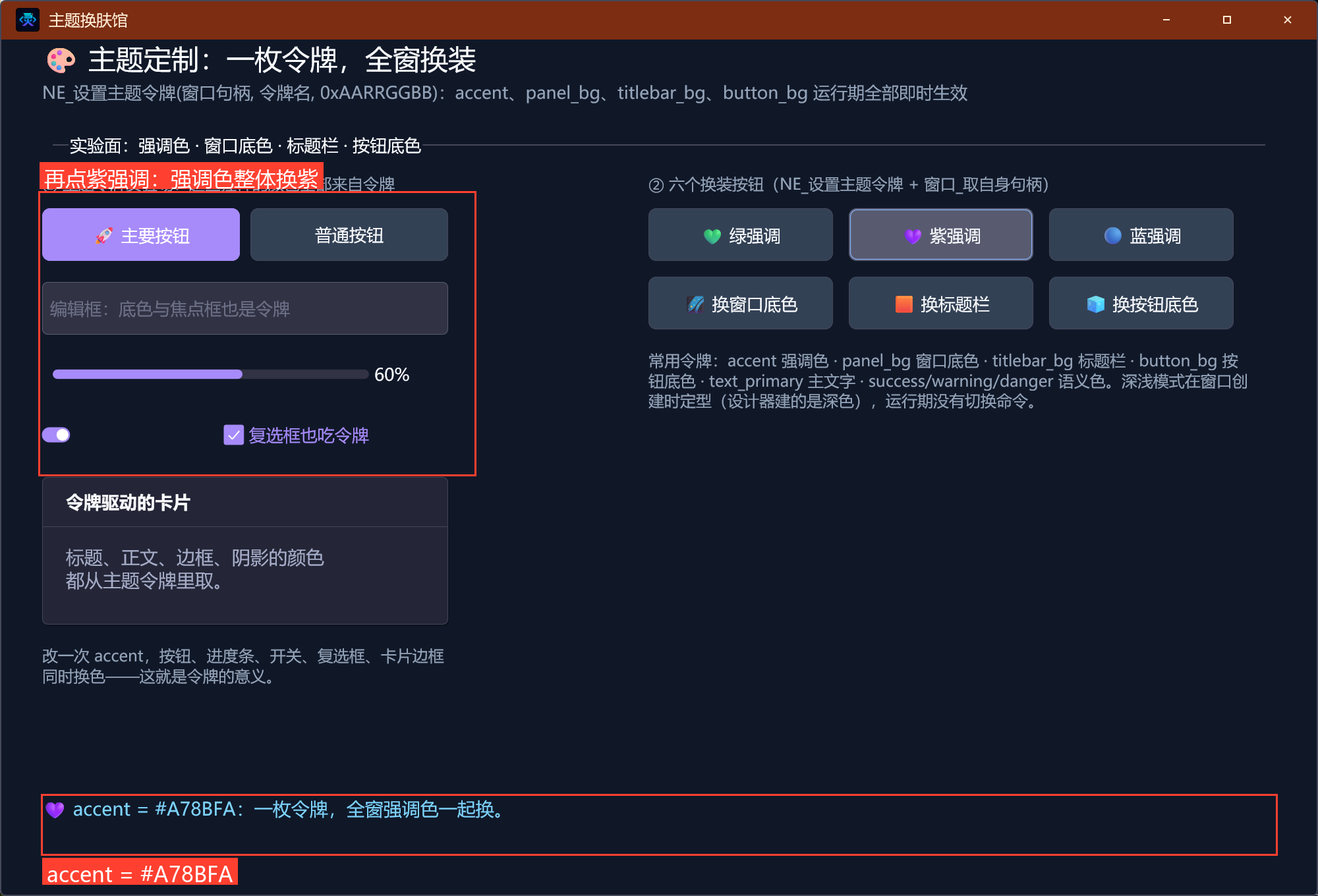Image resolution: width=1318 pixels, height=896 pixels.
Task: Click the 常用令牌 description paragraph
Action: (948, 381)
